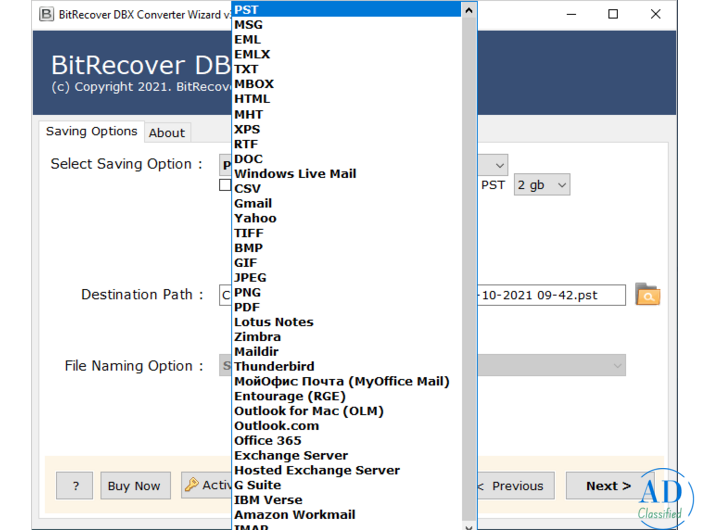The image size is (710, 530).
Task: Pick Yahoo in the format list
Action: (347, 218)
